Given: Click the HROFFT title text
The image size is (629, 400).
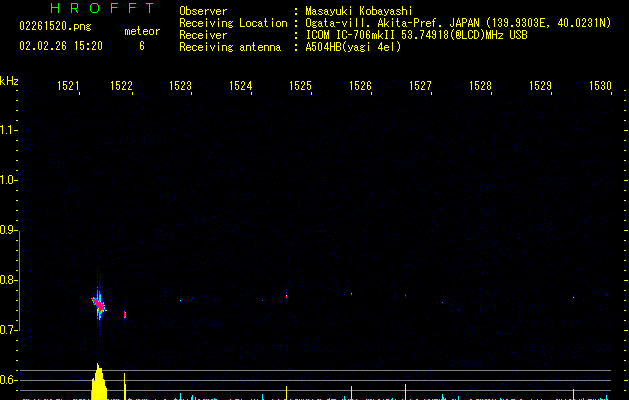Looking at the screenshot, I should click(x=103, y=8).
